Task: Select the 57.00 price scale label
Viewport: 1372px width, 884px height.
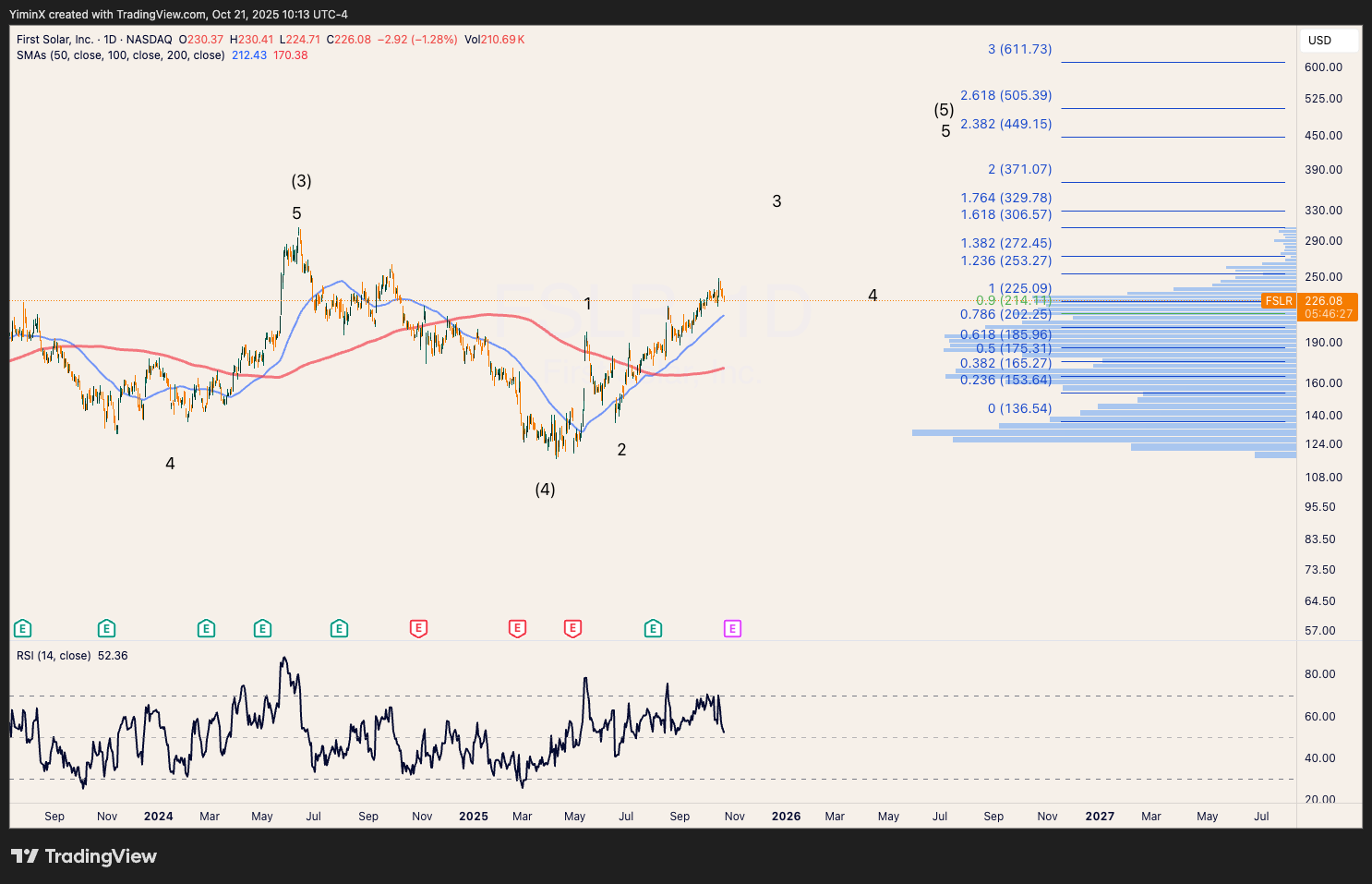Action: click(x=1320, y=631)
